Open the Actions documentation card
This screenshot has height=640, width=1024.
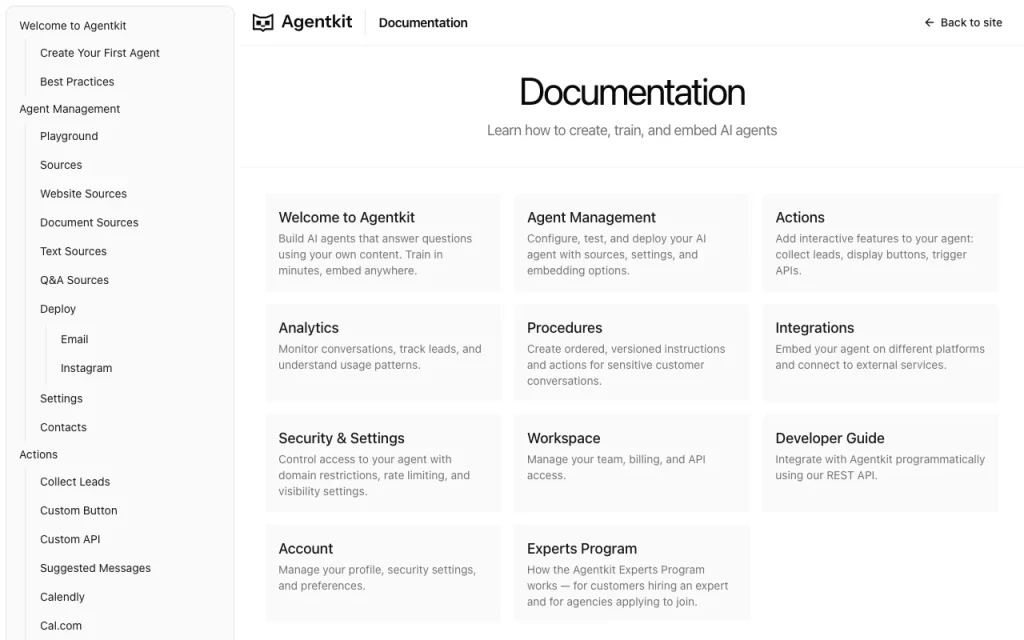click(880, 242)
